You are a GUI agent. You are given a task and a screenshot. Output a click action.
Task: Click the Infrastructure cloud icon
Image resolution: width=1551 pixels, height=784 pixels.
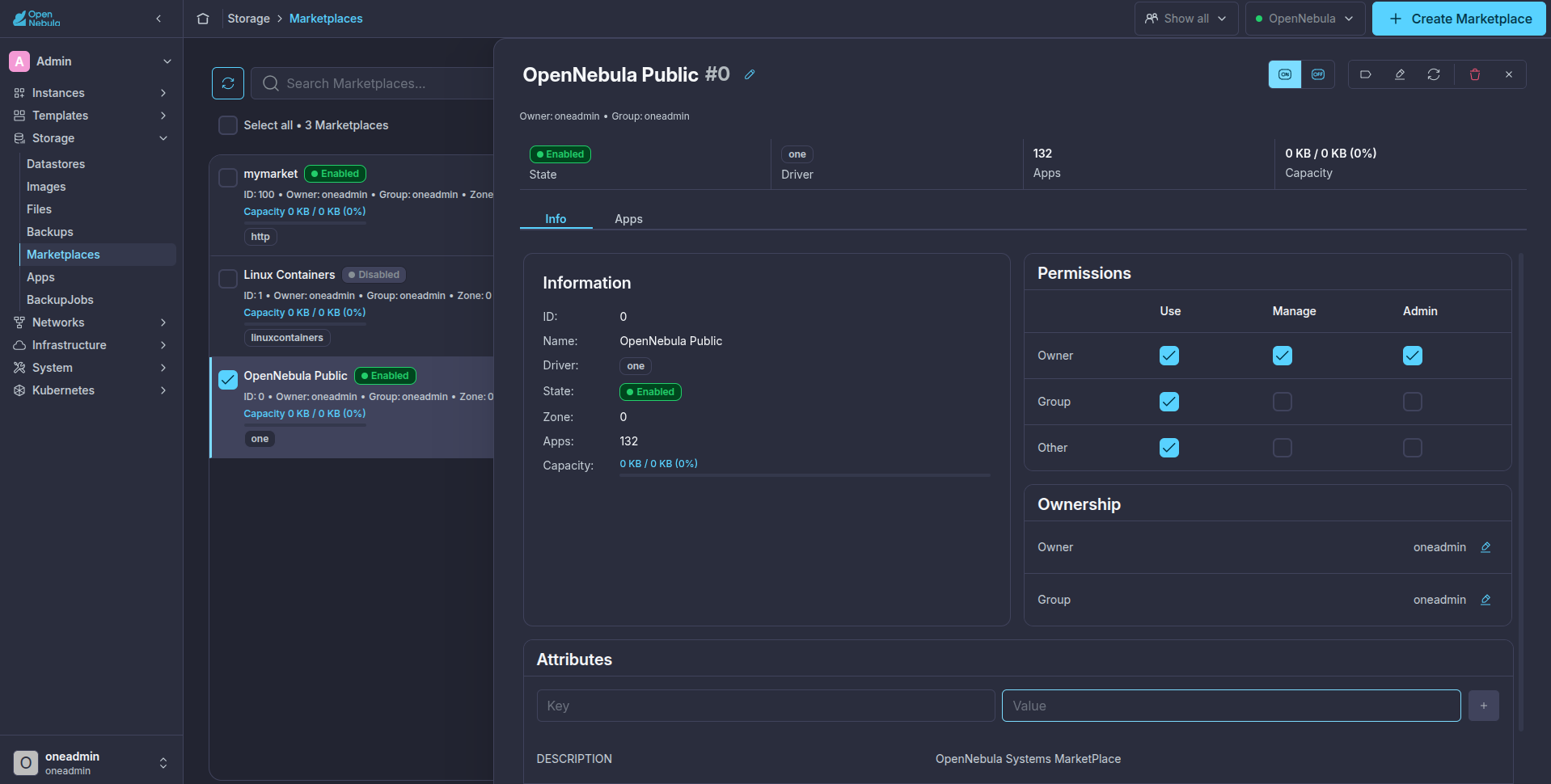tap(19, 345)
